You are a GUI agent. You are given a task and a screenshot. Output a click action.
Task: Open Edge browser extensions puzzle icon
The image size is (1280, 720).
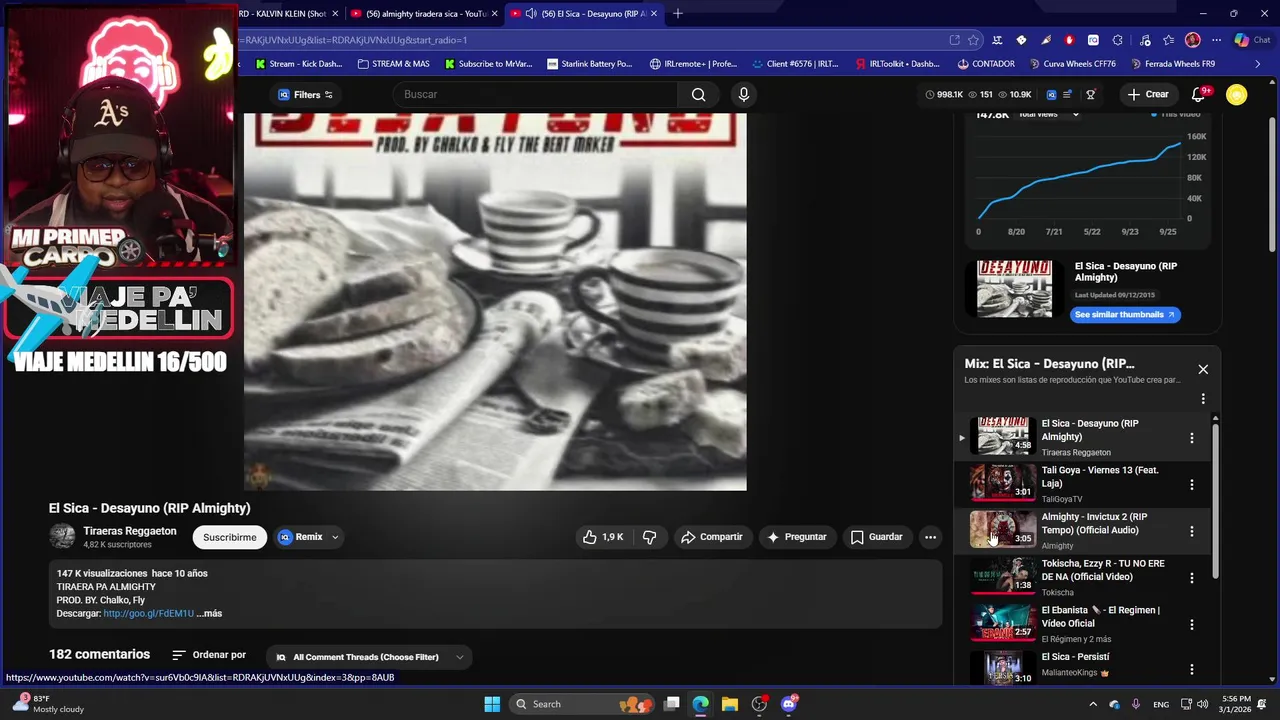pyautogui.click(x=1118, y=40)
